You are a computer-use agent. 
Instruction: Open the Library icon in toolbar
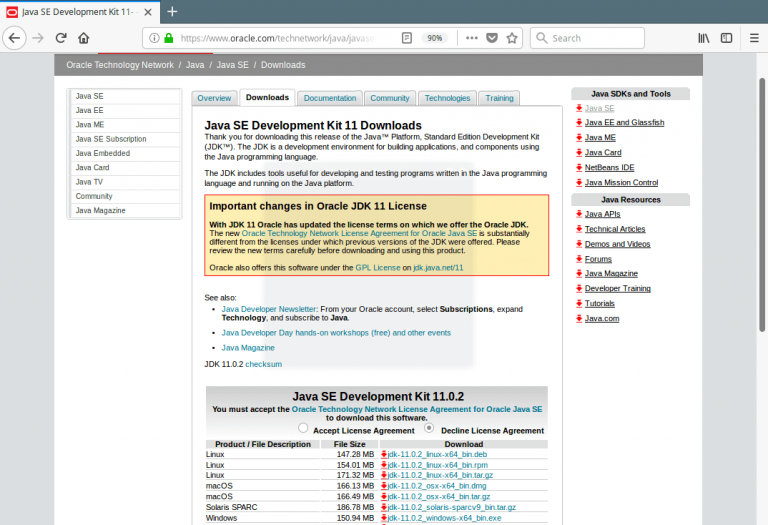[x=704, y=38]
